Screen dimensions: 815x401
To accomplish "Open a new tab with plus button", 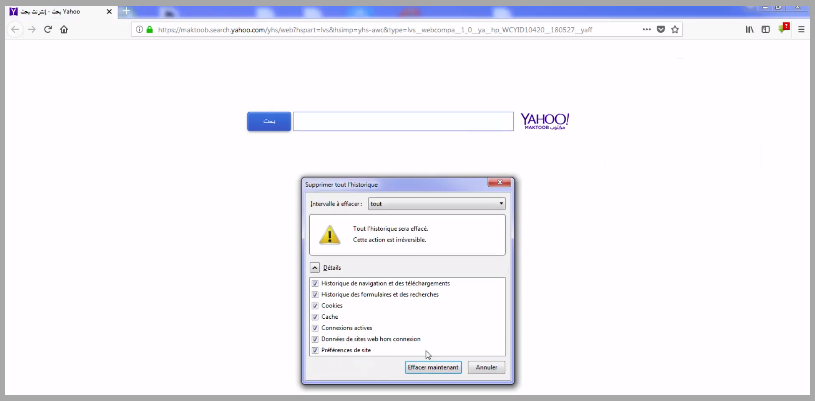I will coord(127,11).
